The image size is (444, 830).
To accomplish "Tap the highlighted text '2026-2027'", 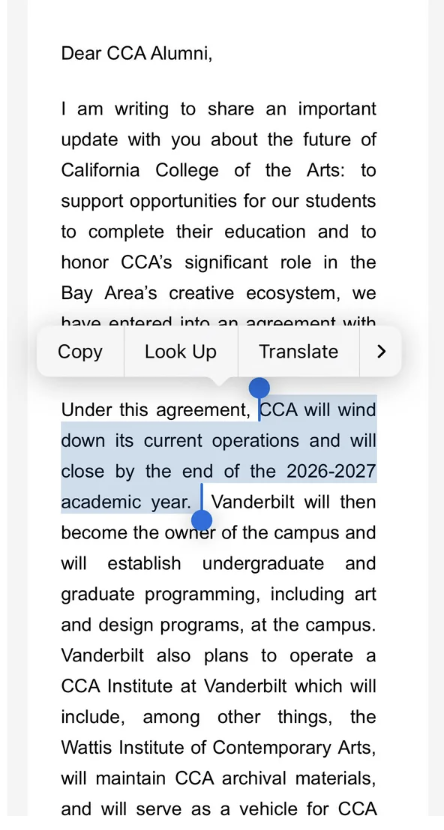I will point(331,471).
